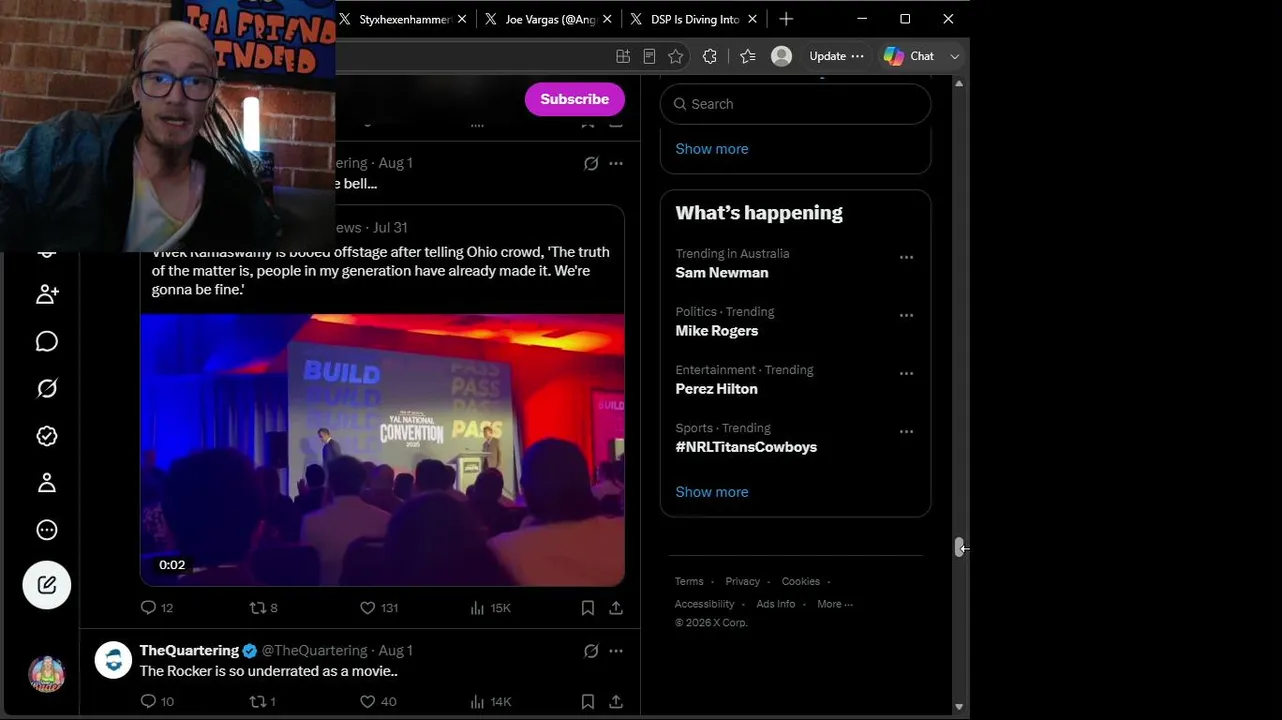The height and width of the screenshot is (720, 1282).
Task: Click Show more under What's happening
Action: [712, 492]
